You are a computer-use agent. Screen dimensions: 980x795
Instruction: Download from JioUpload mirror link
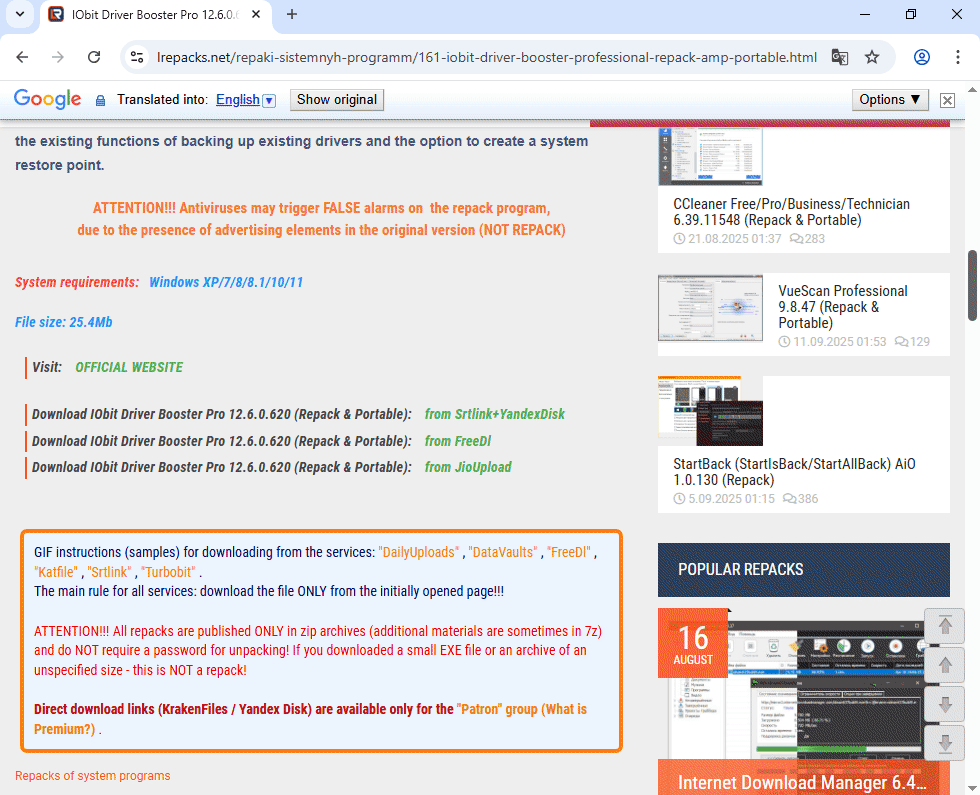(x=468, y=468)
